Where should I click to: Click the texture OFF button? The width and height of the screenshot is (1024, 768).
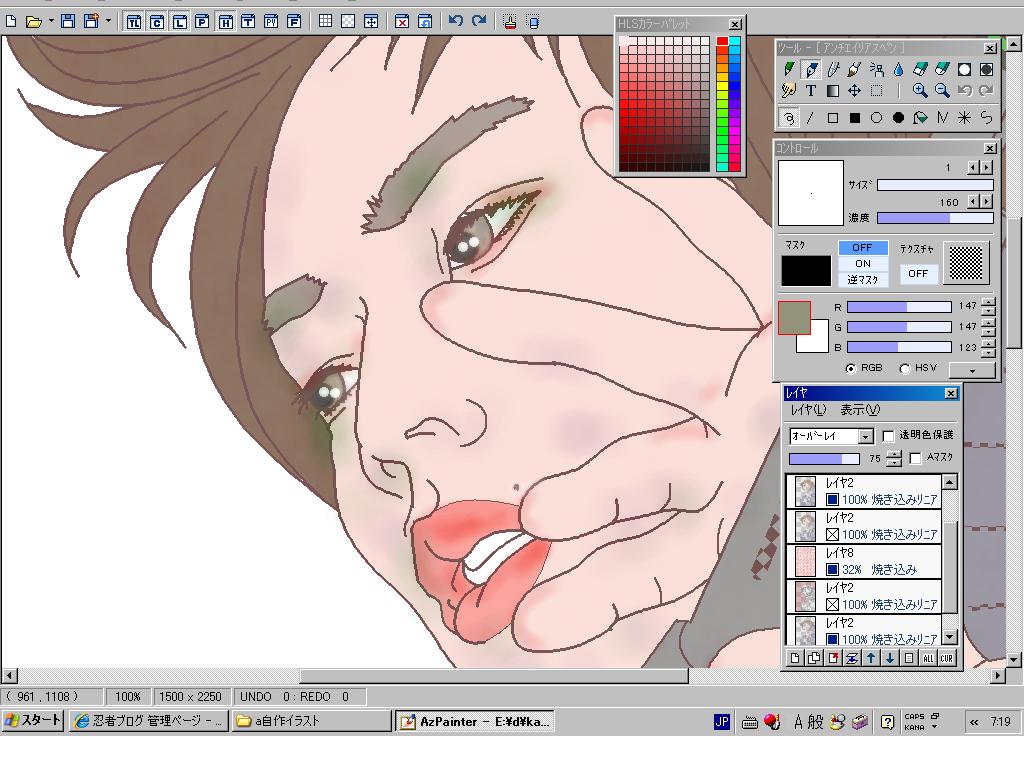tap(918, 274)
